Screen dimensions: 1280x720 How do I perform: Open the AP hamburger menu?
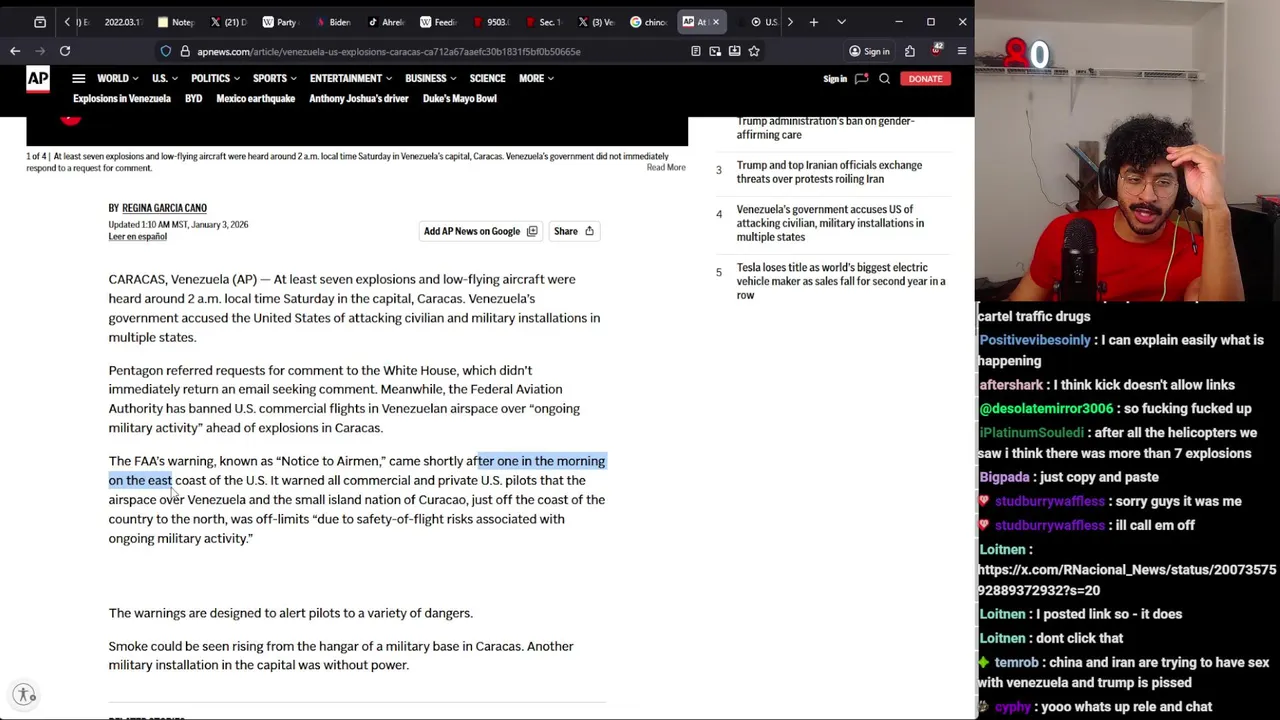pos(78,78)
